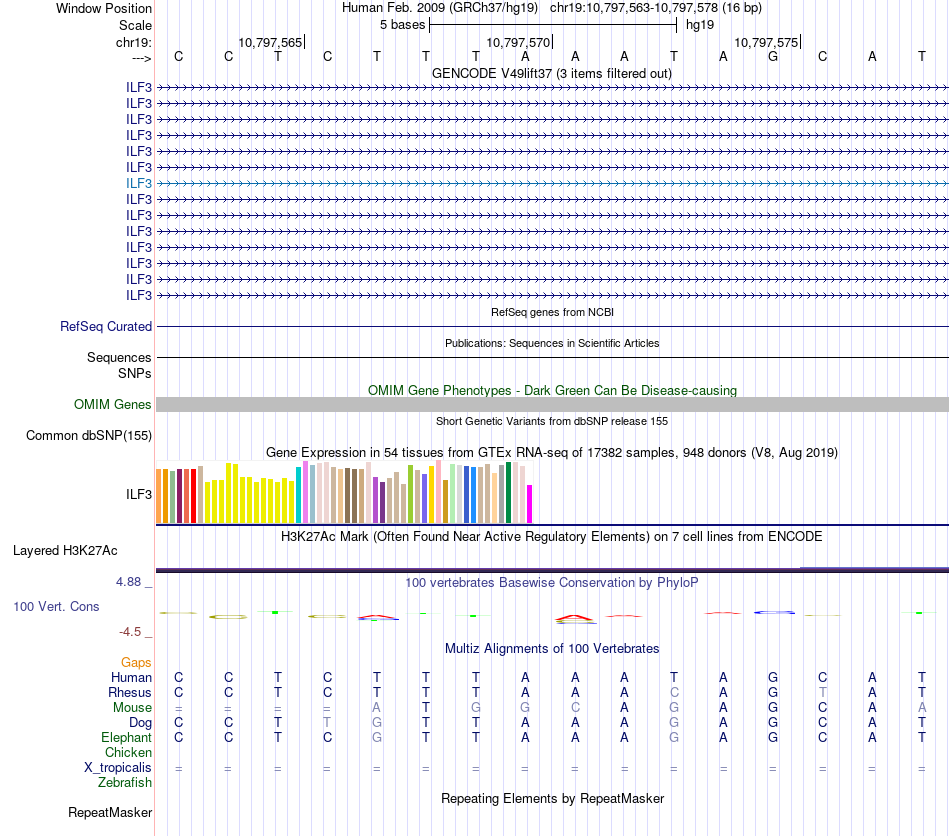This screenshot has height=836, width=950.
Task: Click 'Repeating Elements by RepeatMasker' title
Action: pos(552,798)
